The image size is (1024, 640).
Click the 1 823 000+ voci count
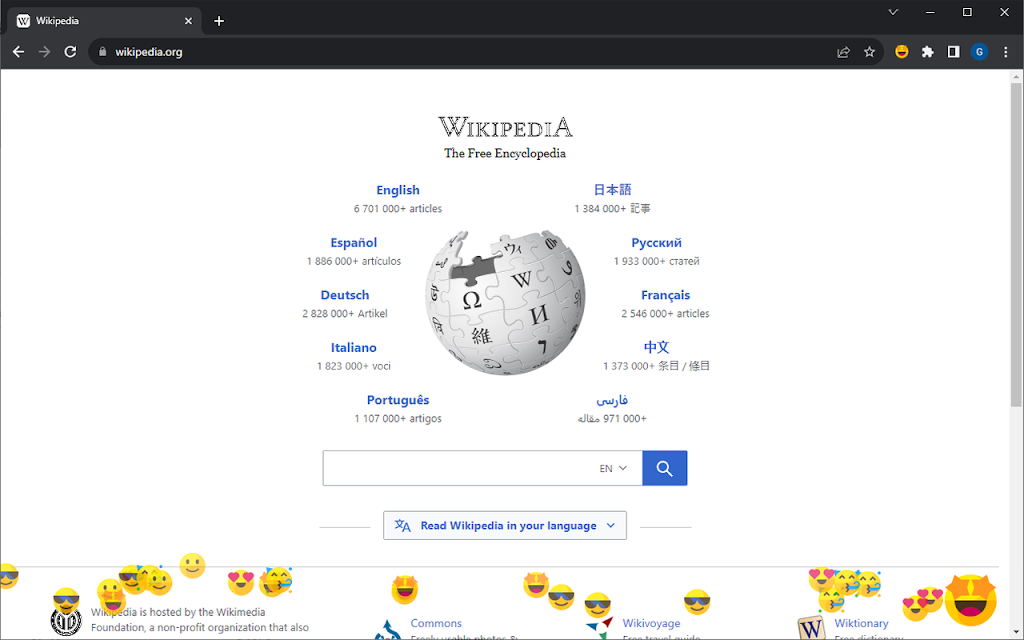click(353, 366)
